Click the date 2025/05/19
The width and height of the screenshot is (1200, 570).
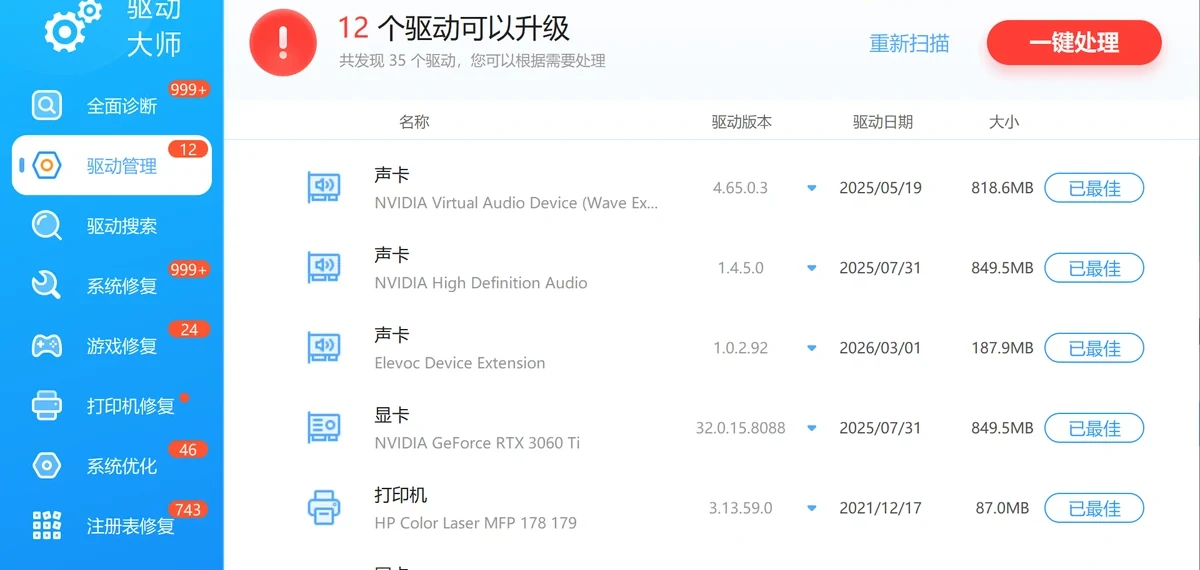(880, 188)
